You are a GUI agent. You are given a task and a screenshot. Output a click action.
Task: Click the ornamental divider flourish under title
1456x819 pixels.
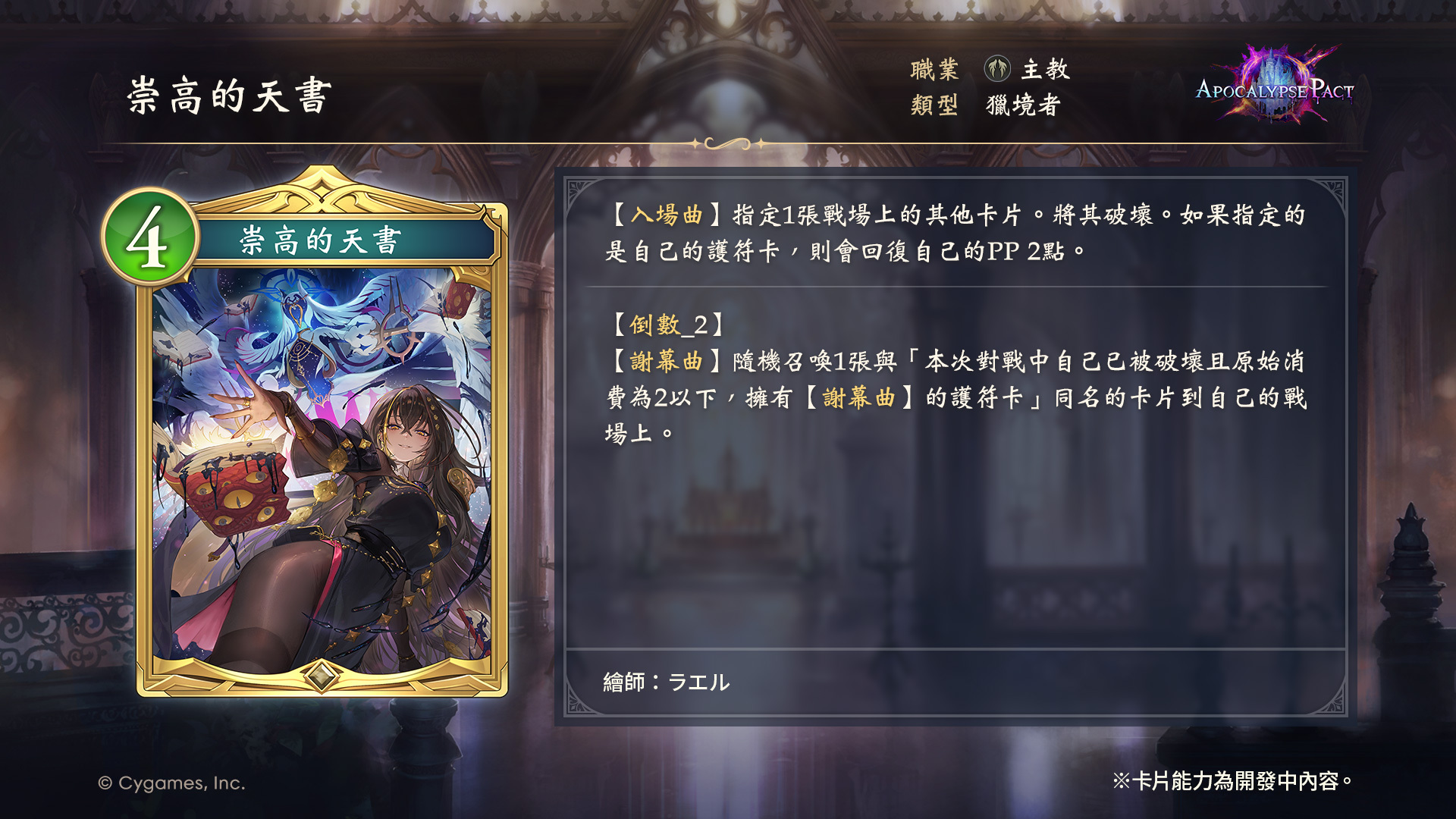point(728,143)
